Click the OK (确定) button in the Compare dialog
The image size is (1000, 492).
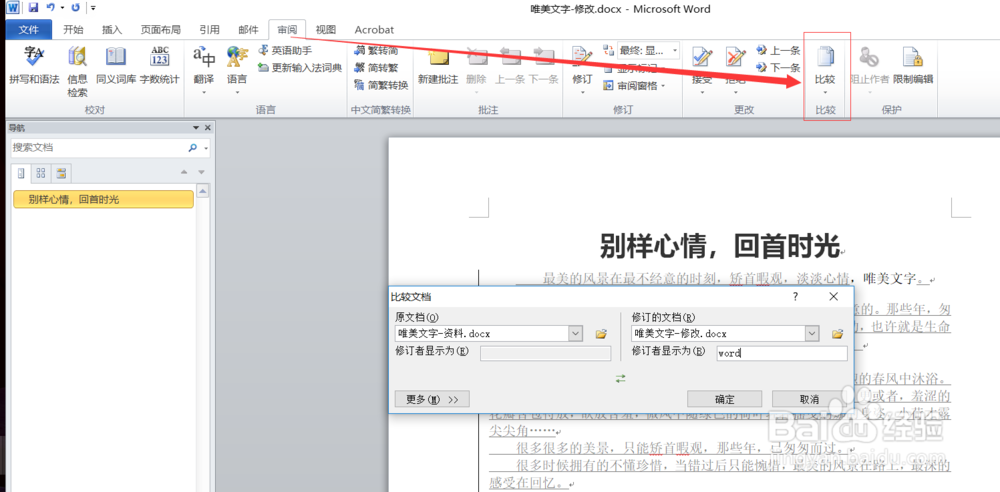coord(724,399)
